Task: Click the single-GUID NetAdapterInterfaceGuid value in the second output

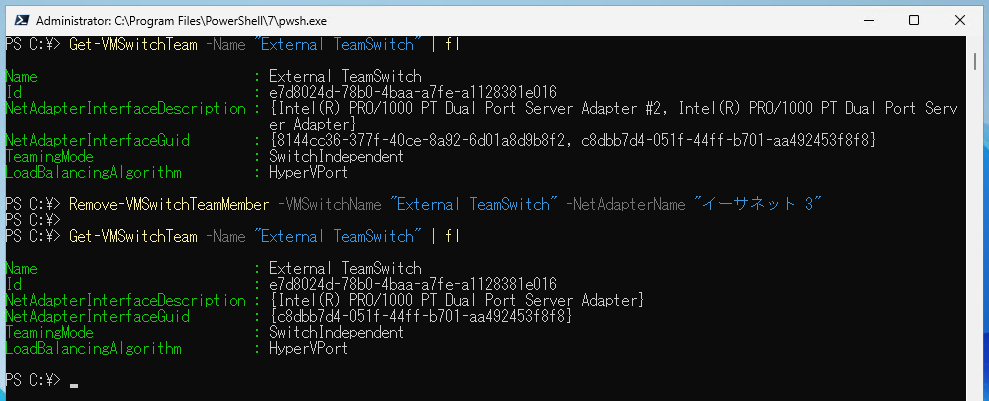Action: [420, 316]
